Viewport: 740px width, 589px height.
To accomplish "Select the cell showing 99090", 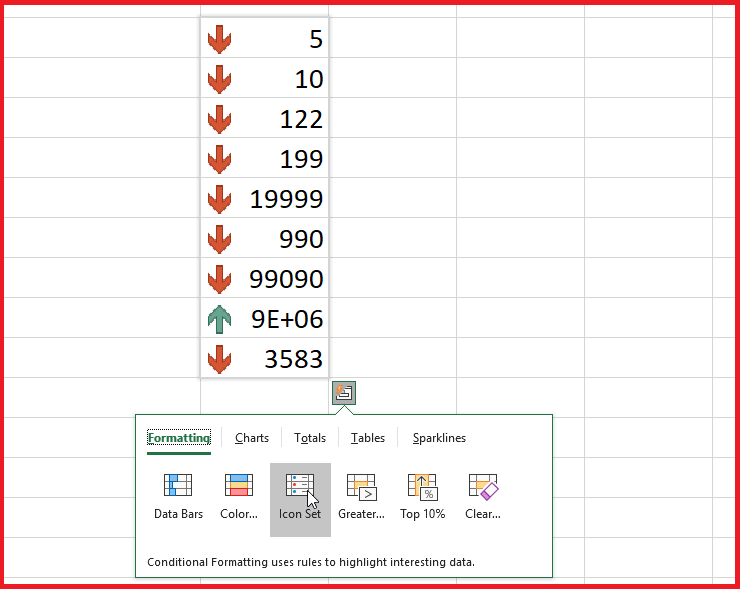I will click(265, 279).
